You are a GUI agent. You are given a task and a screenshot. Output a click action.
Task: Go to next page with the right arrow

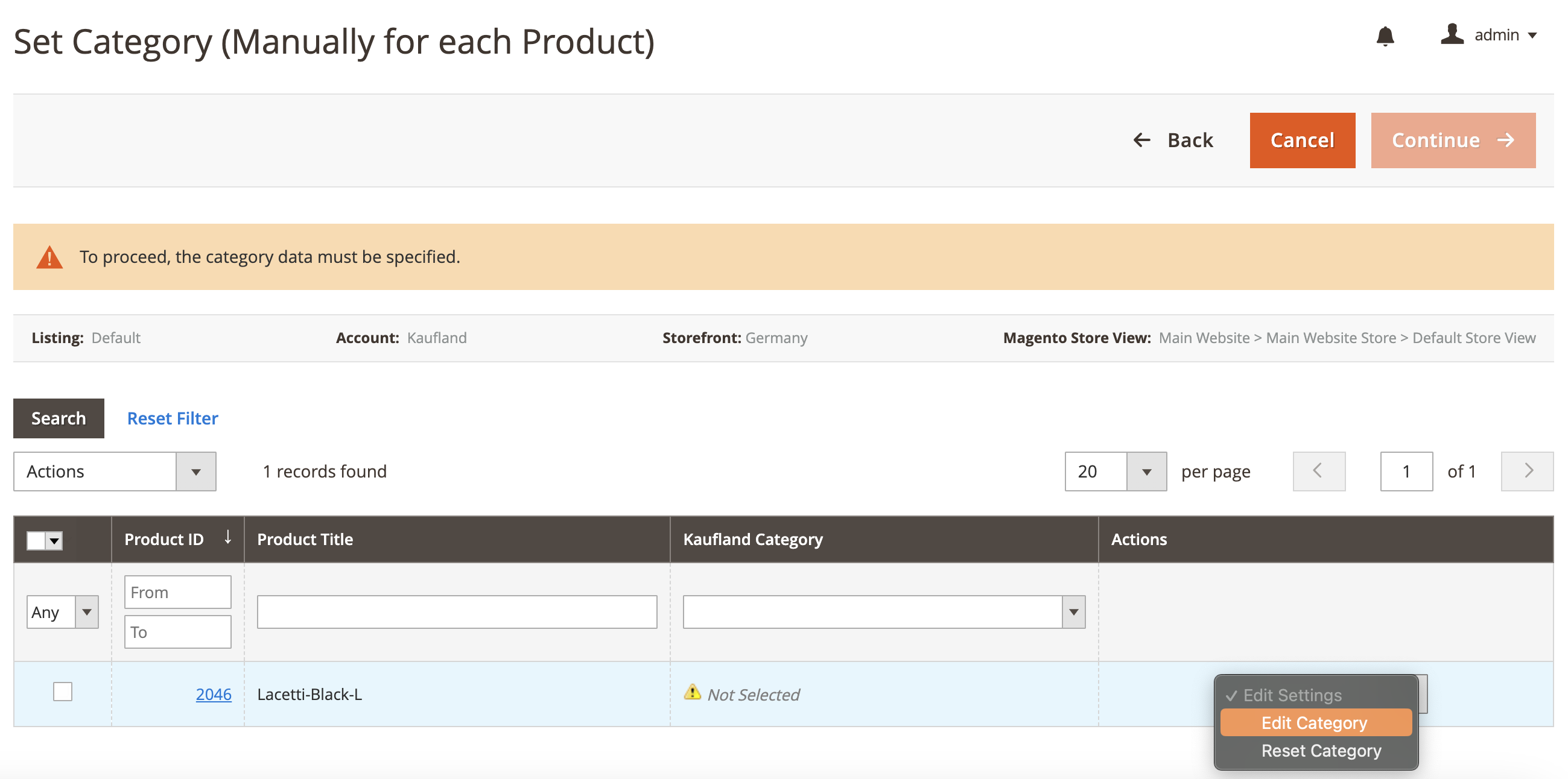(x=1526, y=471)
